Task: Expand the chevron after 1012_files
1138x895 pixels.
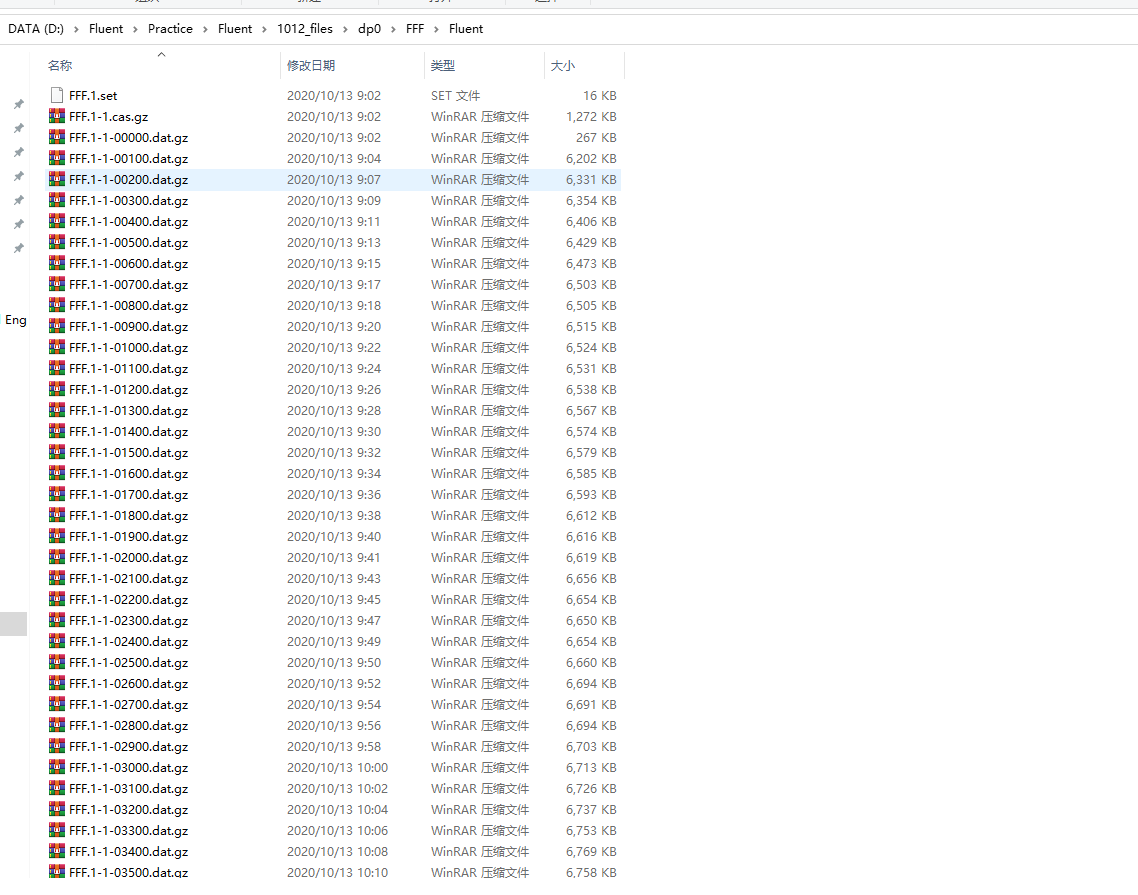Action: (346, 29)
